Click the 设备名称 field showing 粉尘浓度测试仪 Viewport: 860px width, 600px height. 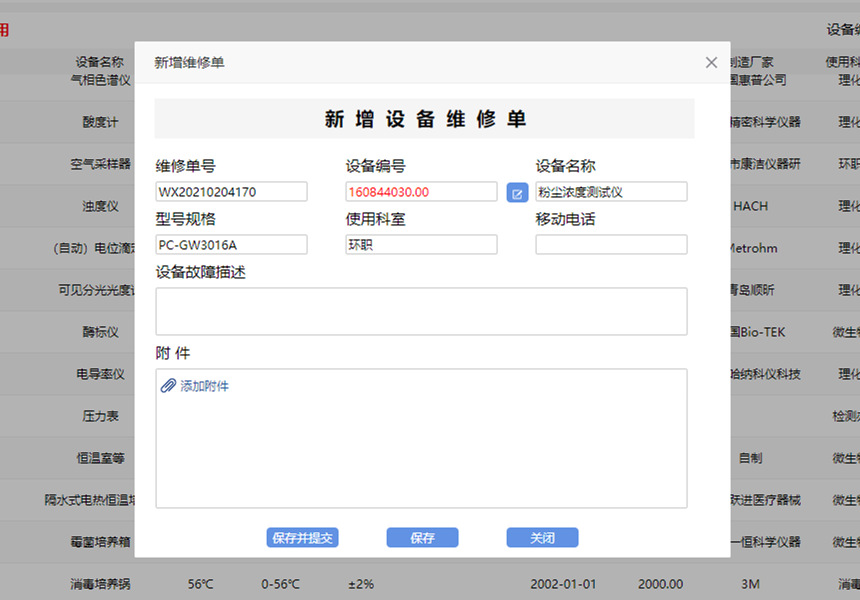click(611, 191)
